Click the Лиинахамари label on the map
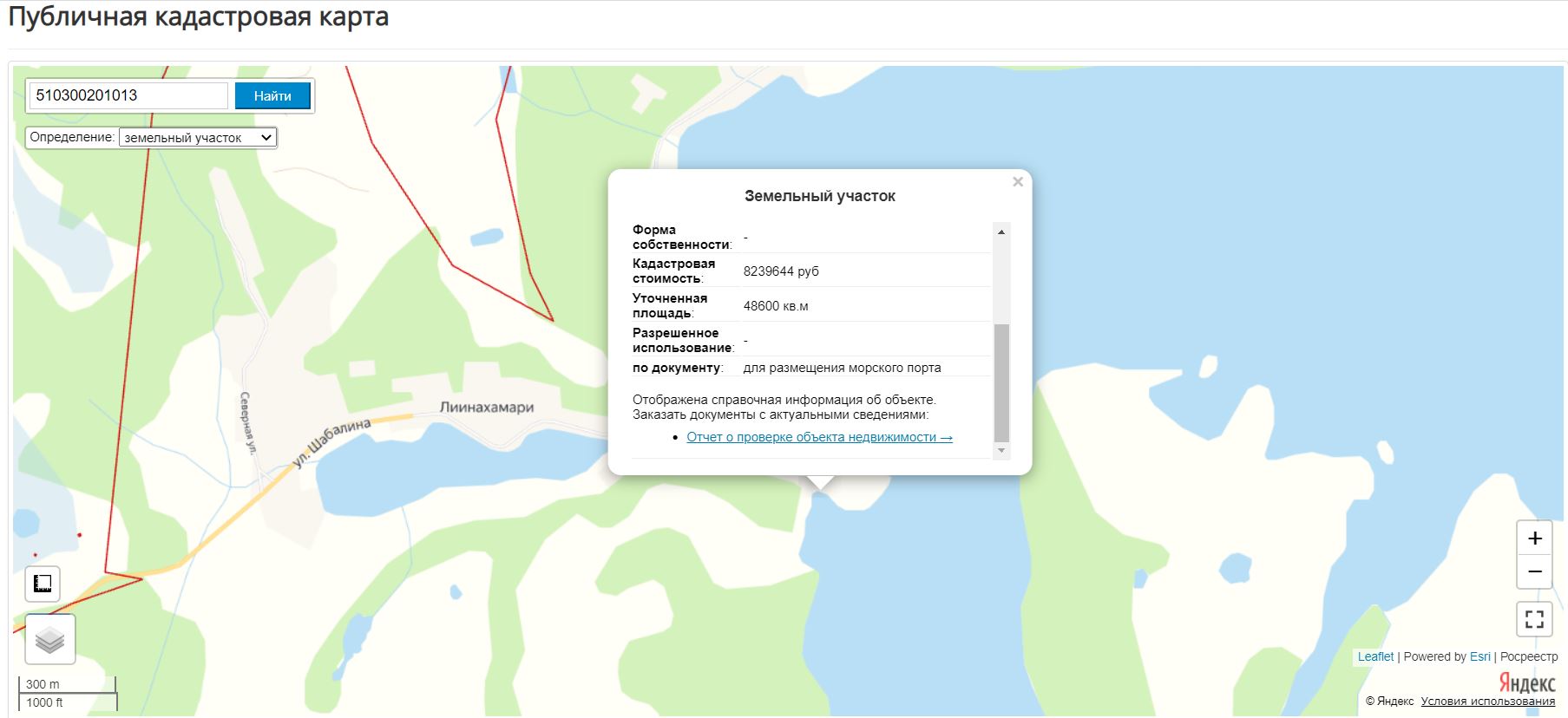Image resolution: width=1568 pixels, height=718 pixels. click(x=487, y=408)
